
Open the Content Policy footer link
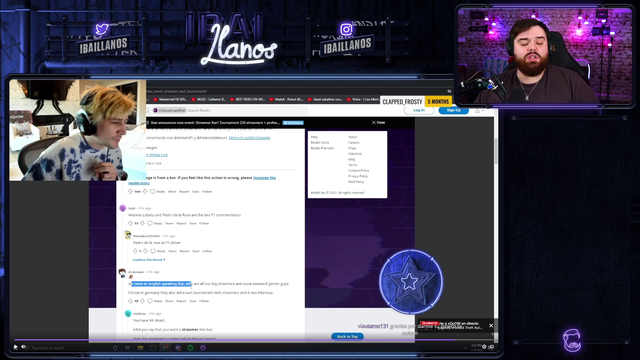point(359,171)
